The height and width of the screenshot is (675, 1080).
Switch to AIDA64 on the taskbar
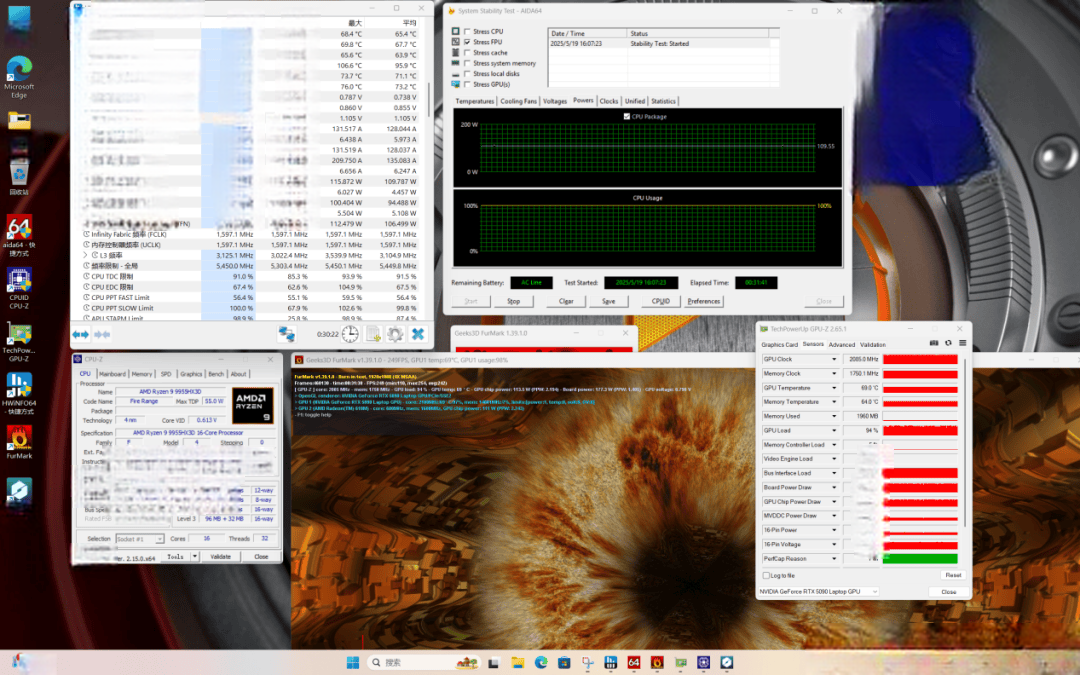coord(634,663)
